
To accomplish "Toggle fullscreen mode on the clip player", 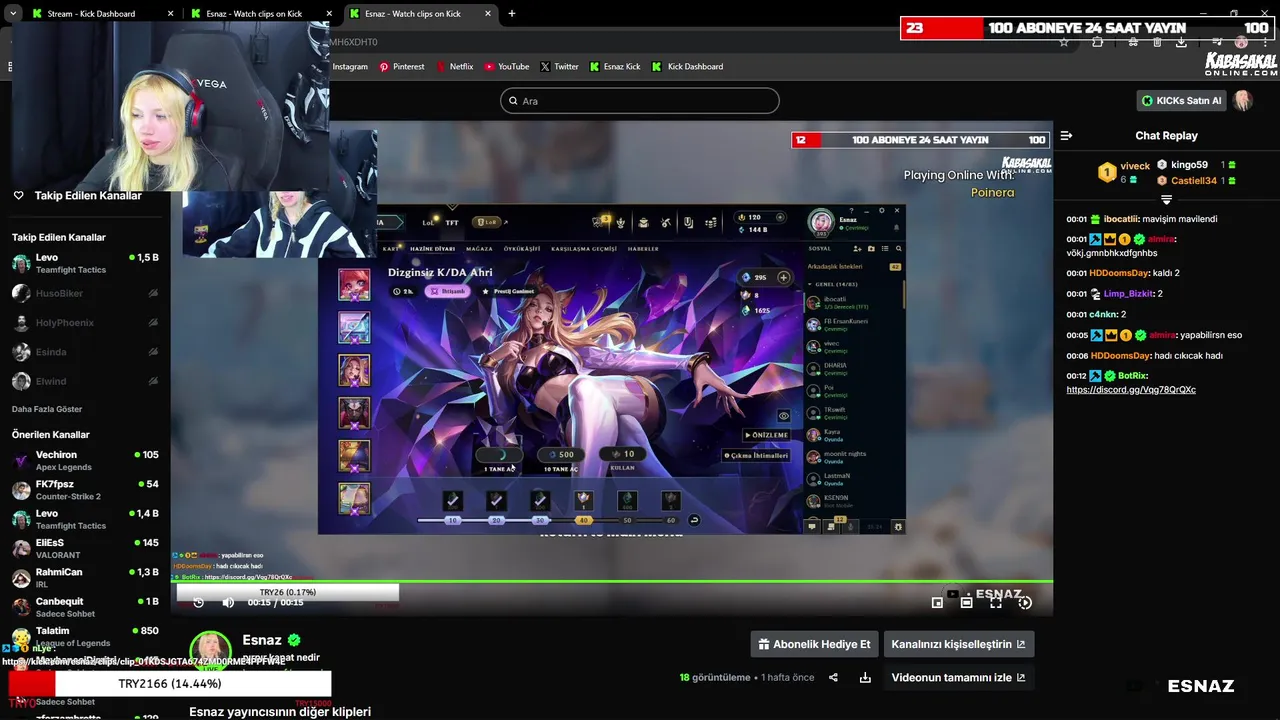I will [996, 602].
